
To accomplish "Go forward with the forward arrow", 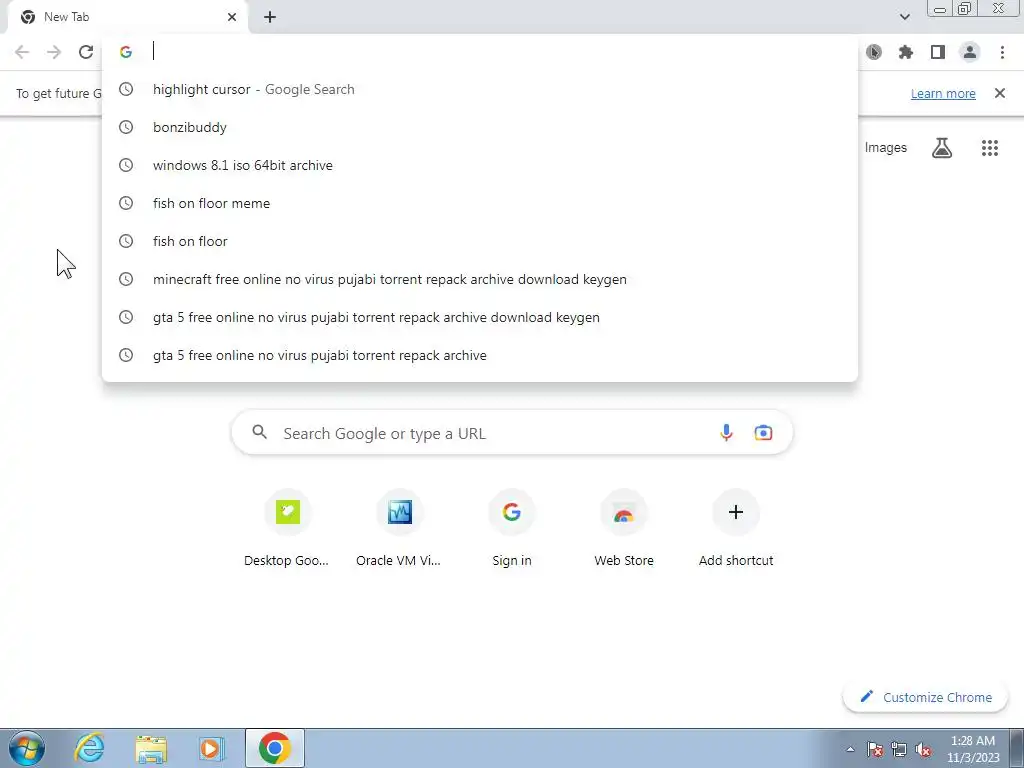I will (x=54, y=52).
